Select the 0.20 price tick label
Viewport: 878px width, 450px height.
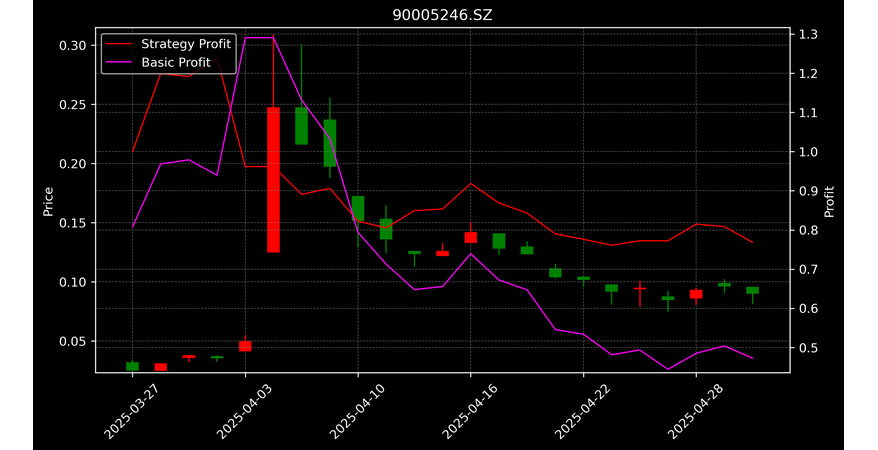pyautogui.click(x=73, y=164)
